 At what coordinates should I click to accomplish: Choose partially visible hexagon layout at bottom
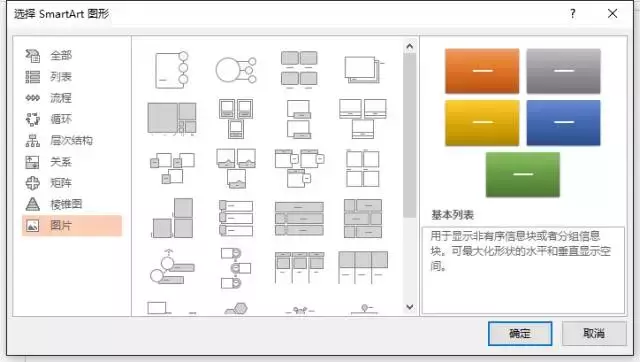[236, 308]
